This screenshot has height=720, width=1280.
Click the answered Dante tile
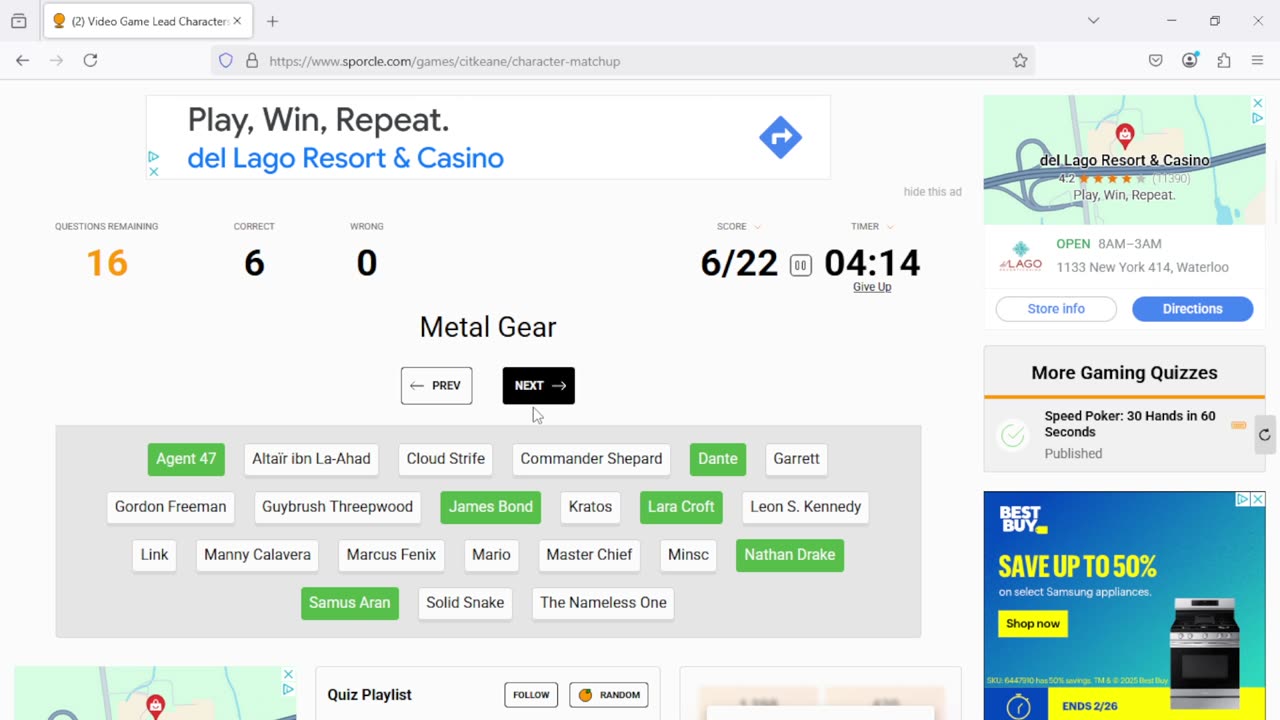pyautogui.click(x=718, y=459)
